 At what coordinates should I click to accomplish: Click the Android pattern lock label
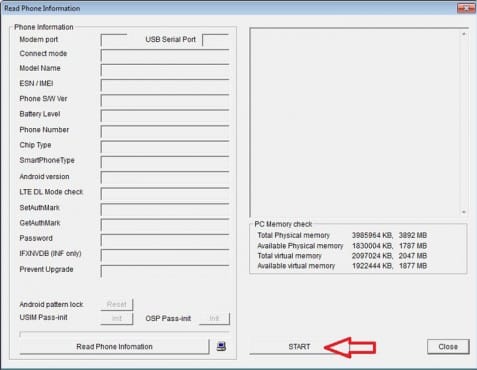coord(51,304)
